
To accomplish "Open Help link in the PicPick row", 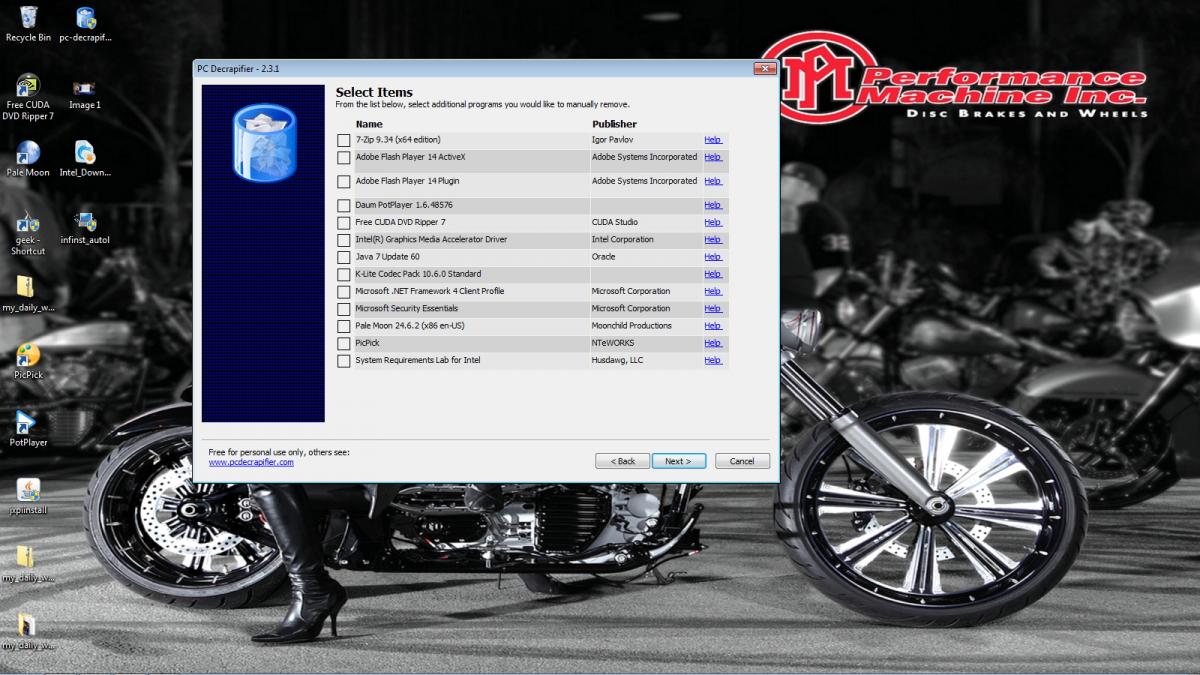I will click(712, 343).
